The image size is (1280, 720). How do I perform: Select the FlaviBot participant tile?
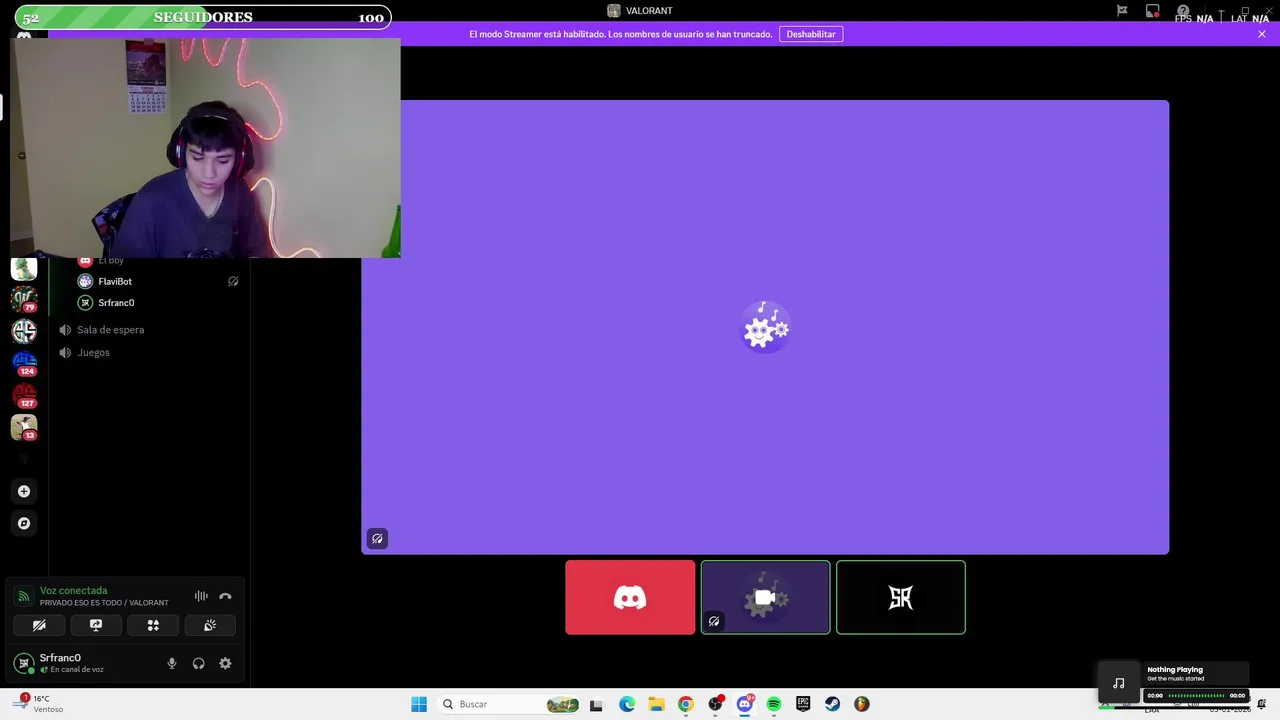tap(765, 597)
